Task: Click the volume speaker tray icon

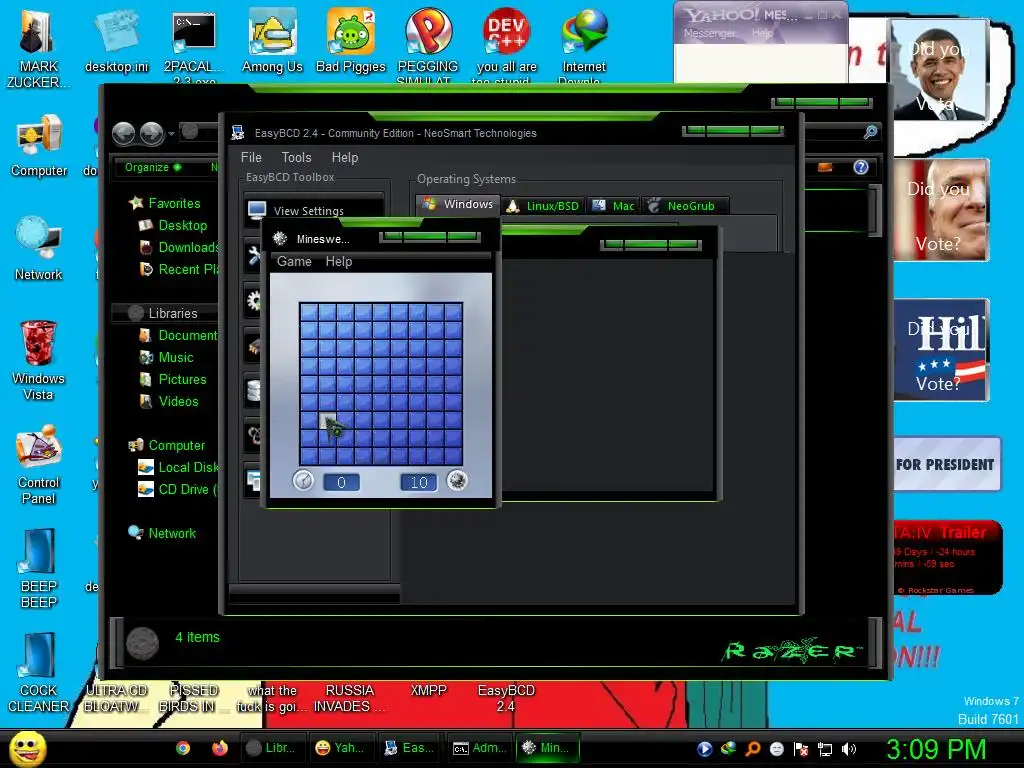Action: tap(848, 749)
